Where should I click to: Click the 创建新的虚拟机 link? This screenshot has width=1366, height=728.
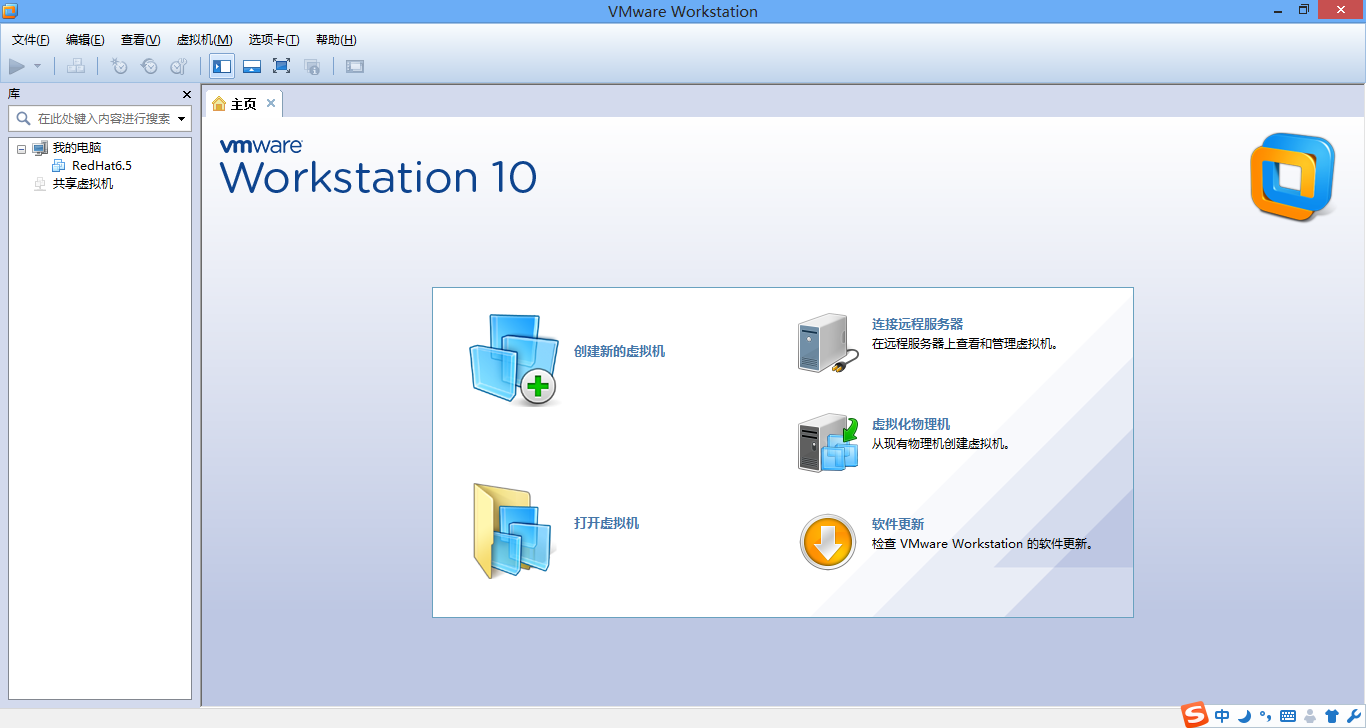(619, 351)
